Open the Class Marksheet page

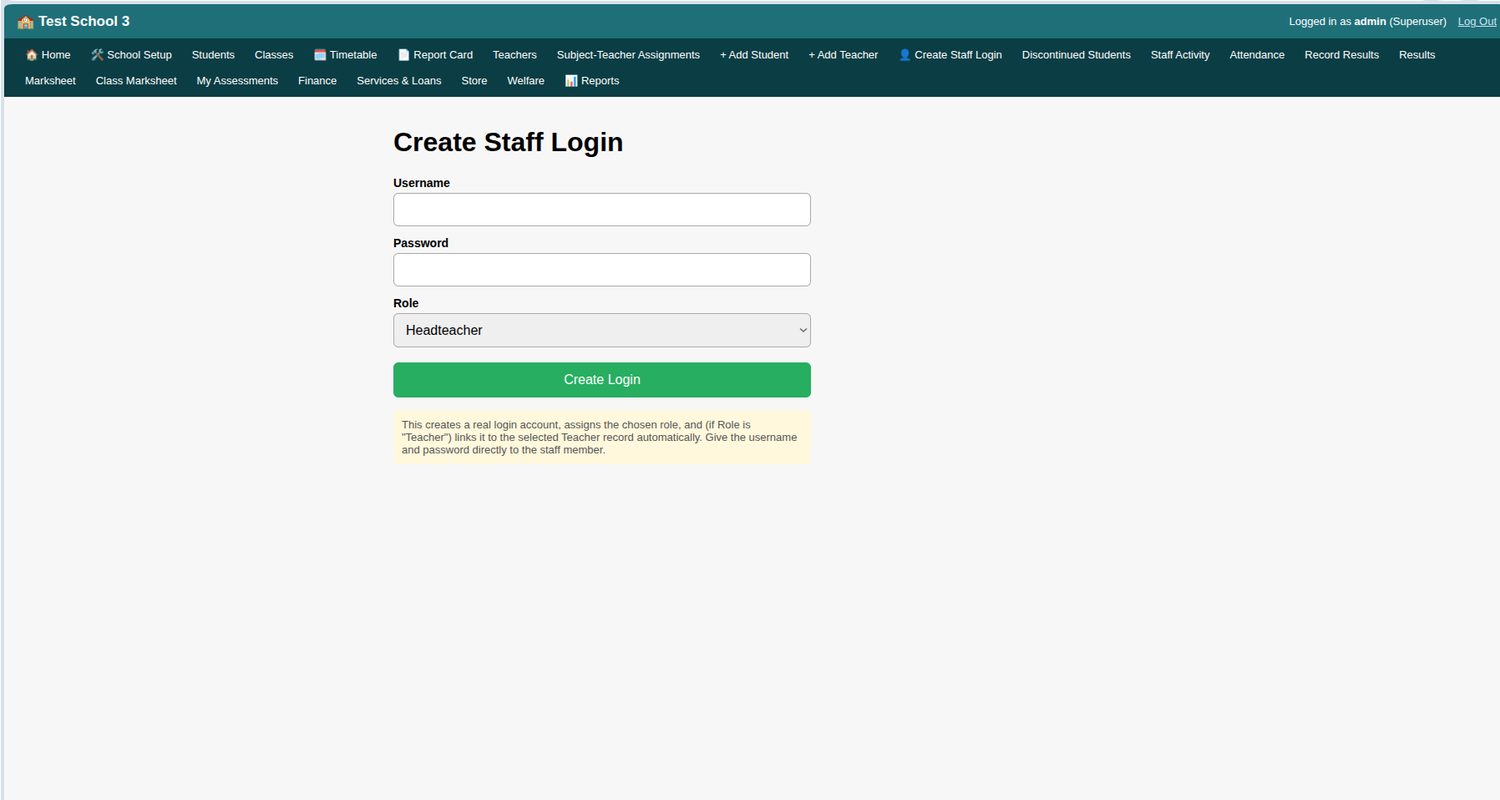(136, 81)
